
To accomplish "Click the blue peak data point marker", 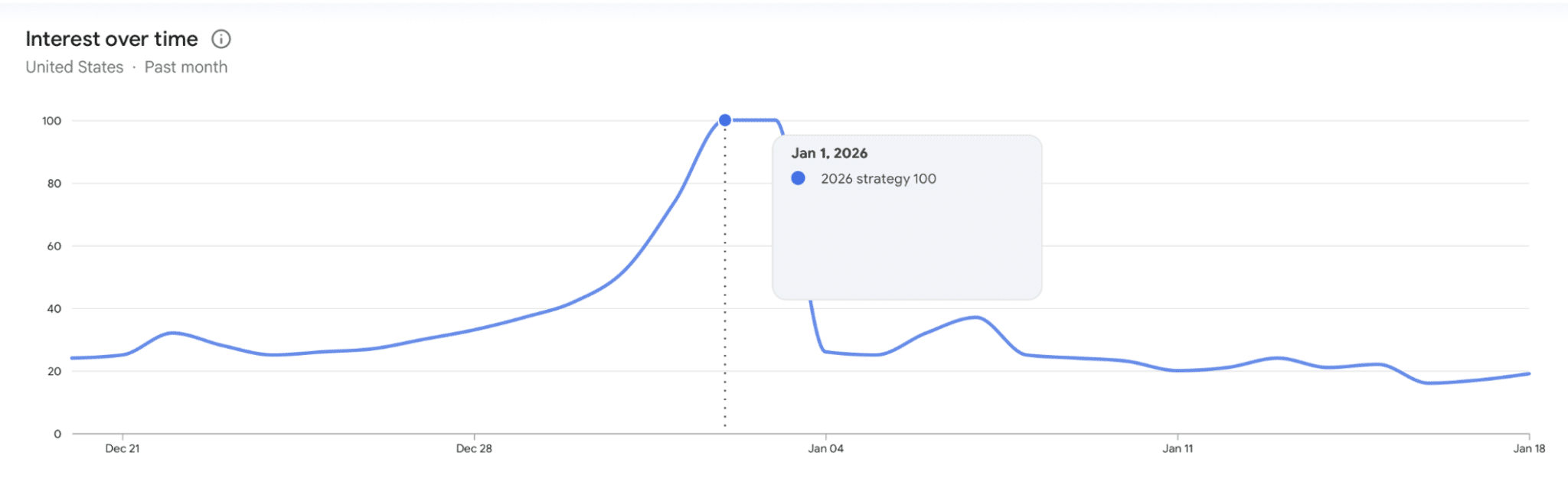I will coord(725,120).
